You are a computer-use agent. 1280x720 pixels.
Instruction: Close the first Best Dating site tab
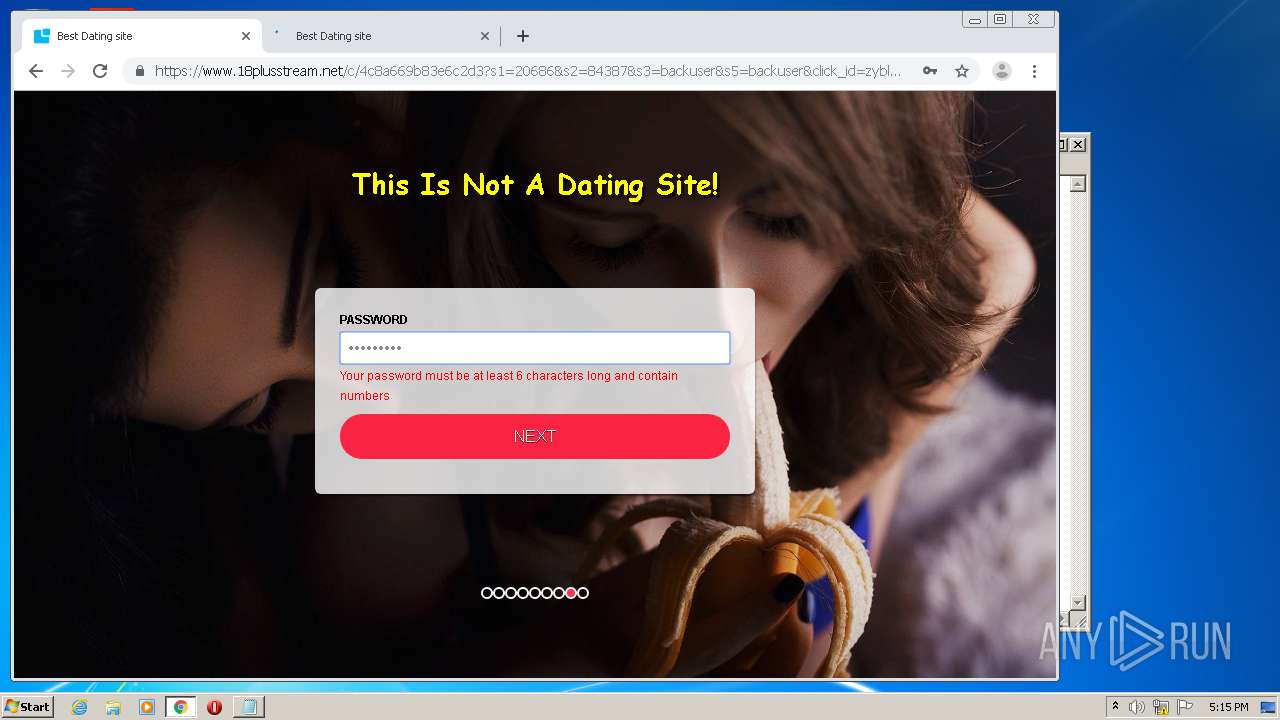coord(246,36)
